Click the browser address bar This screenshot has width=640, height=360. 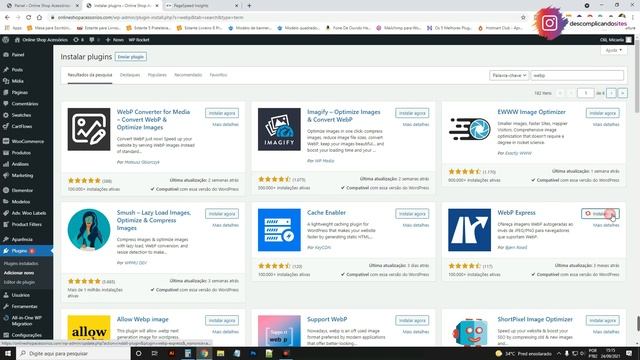286,18
